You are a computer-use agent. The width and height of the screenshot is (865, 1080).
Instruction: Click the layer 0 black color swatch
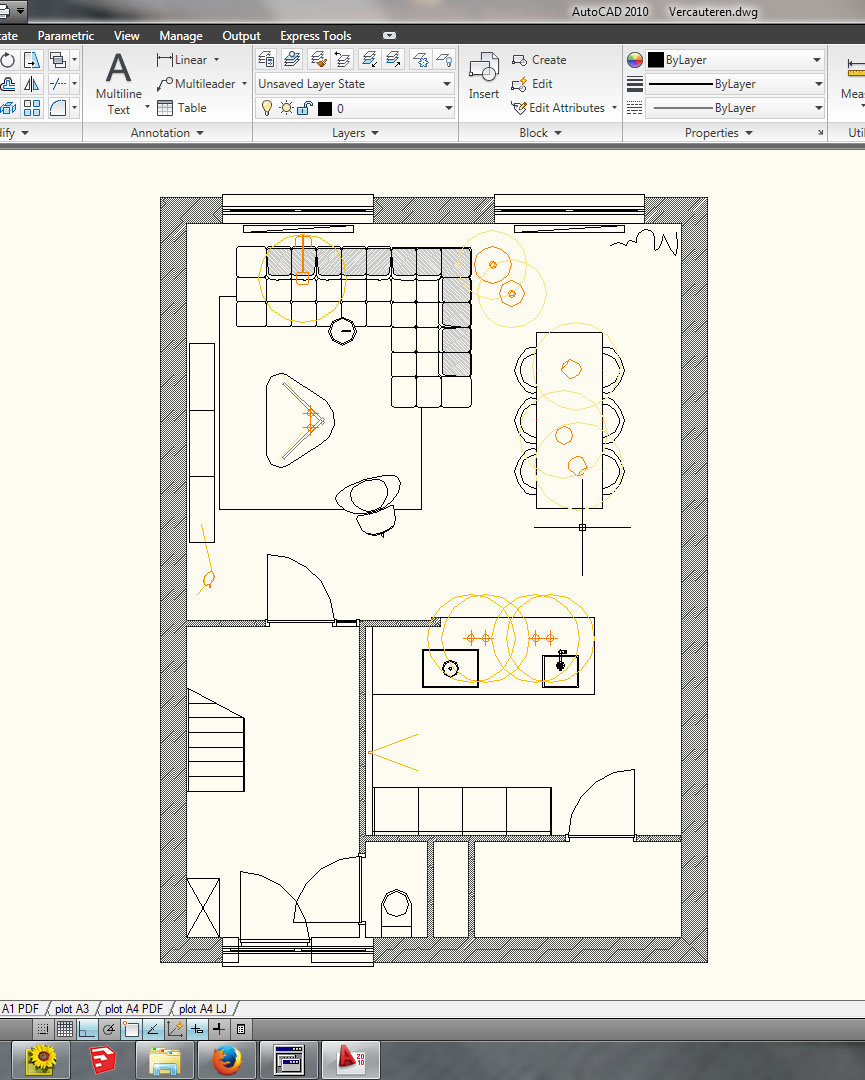click(325, 108)
